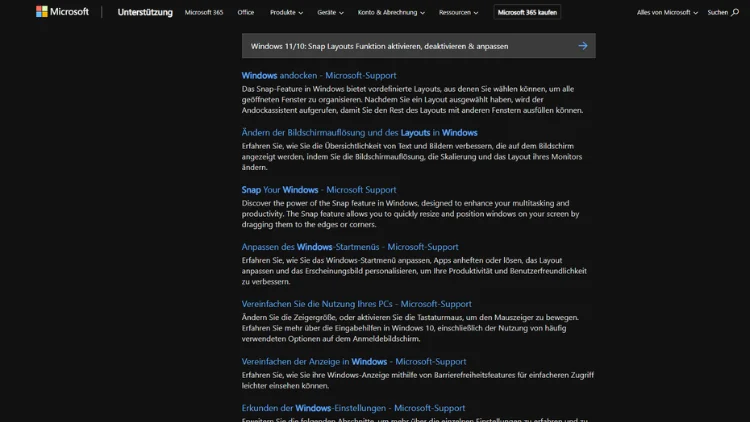The image size is (750, 422).
Task: Click the description starting 'Ändern Sie die Zeigergröße'
Action: tap(410, 328)
